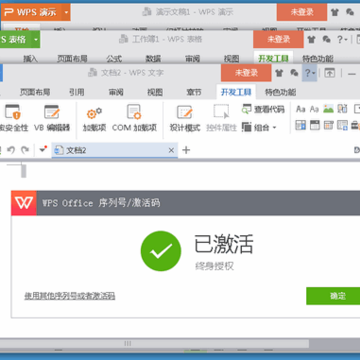This screenshot has width=360, height=360.
Task: Click 查看代码 to view code
Action: click(x=263, y=109)
